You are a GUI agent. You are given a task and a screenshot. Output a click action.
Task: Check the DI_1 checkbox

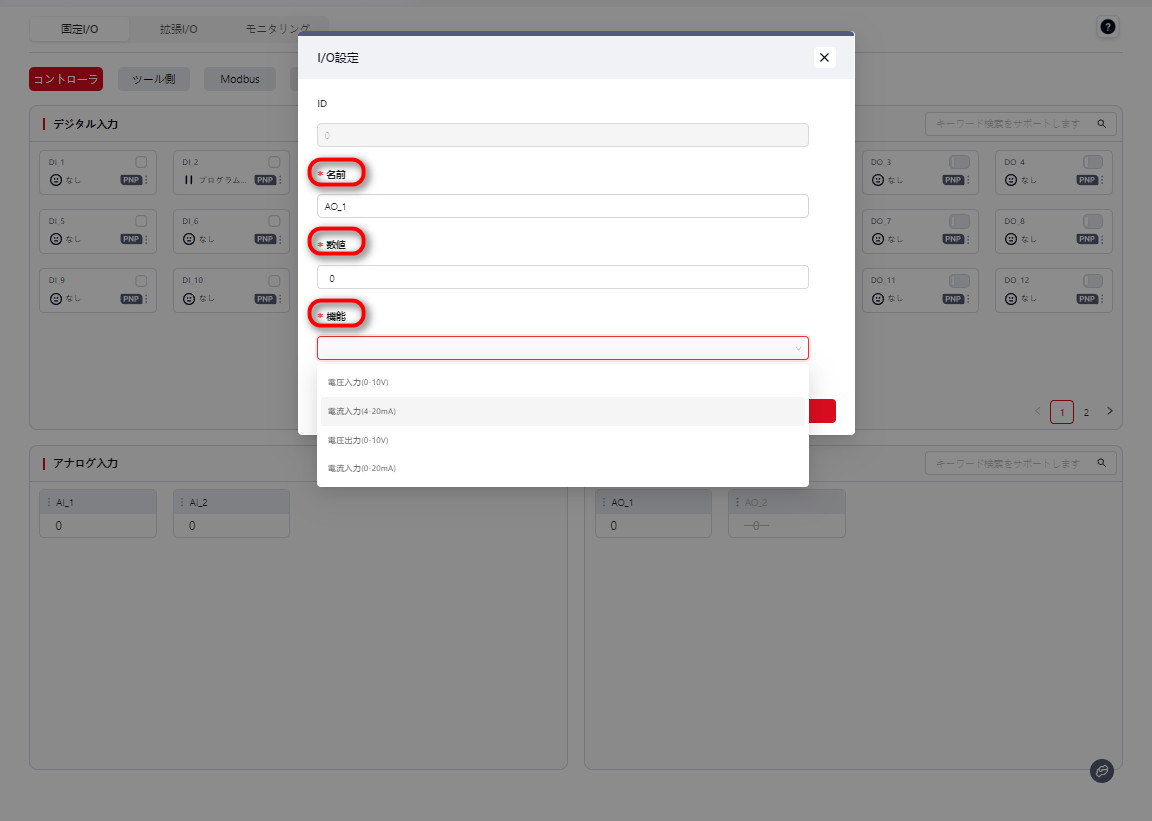[141, 162]
